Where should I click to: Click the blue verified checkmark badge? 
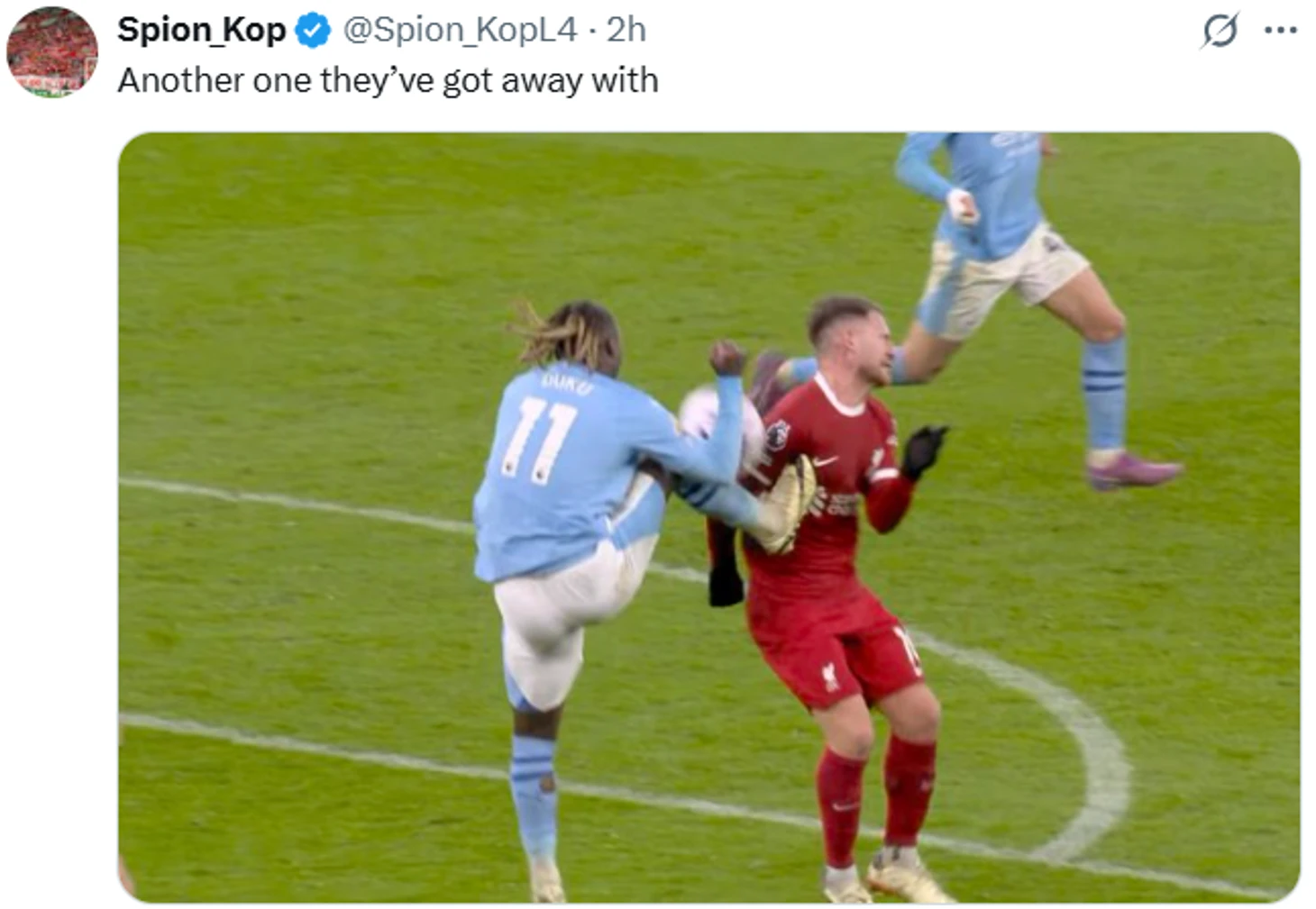pos(313,31)
